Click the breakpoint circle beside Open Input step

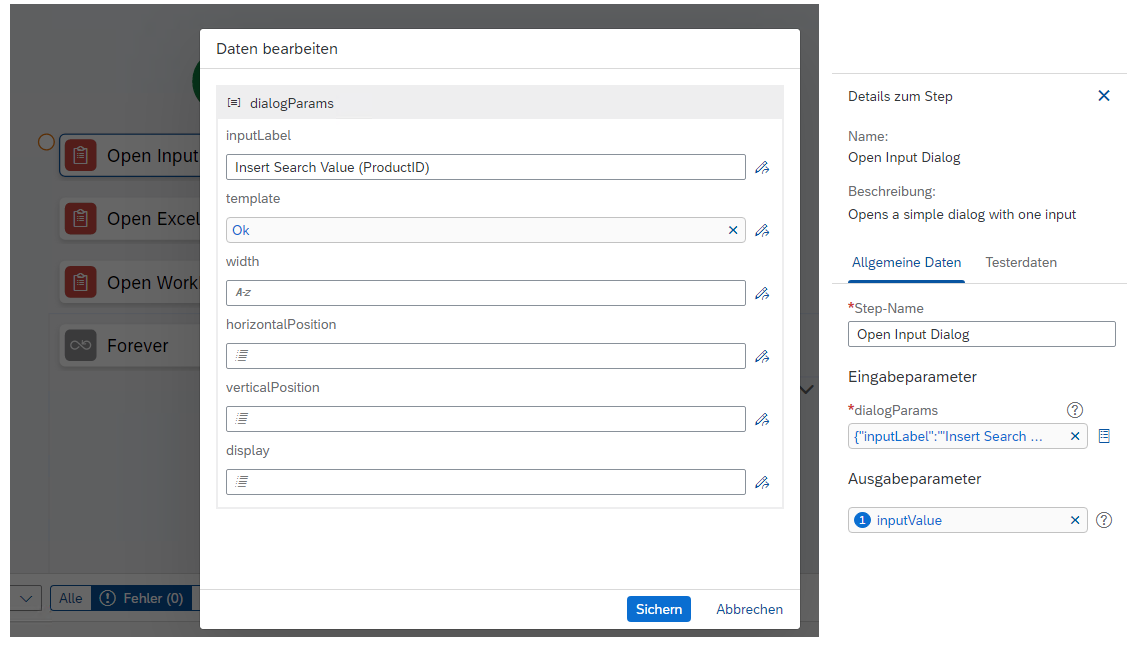click(x=46, y=142)
